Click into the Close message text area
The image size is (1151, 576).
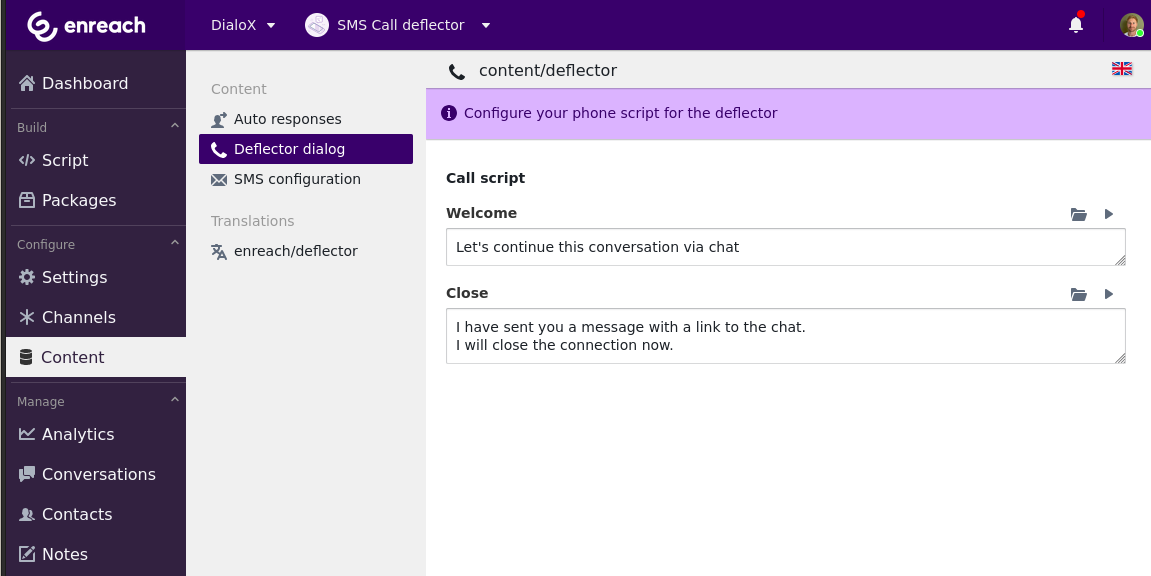pos(785,336)
